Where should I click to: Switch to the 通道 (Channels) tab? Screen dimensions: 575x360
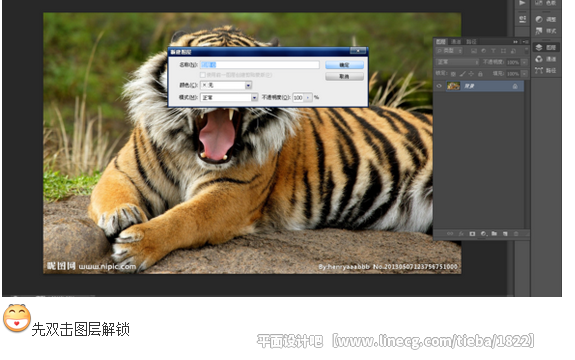point(456,42)
